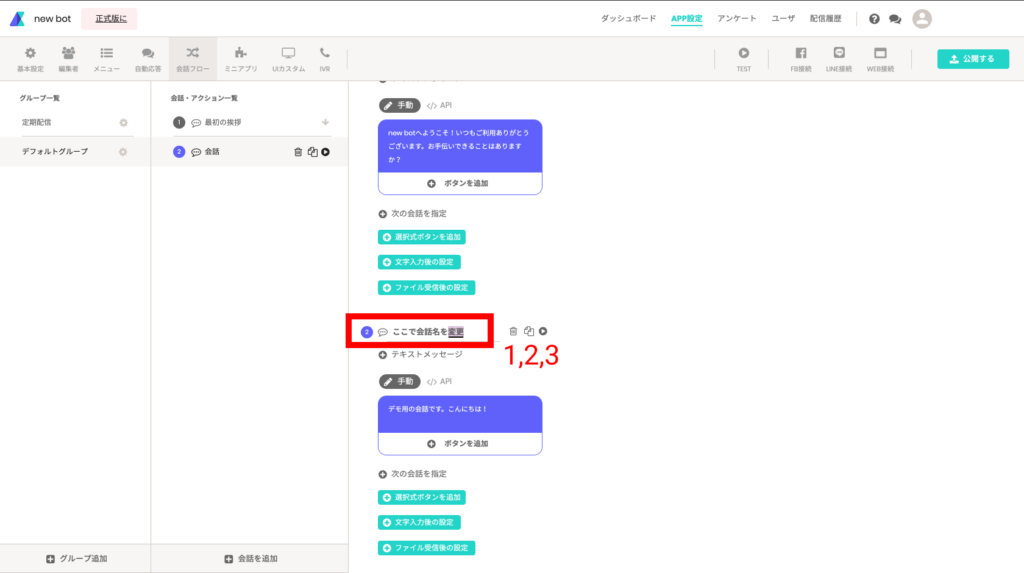Switch first message to API mode
The width and height of the screenshot is (1024, 573).
click(x=439, y=105)
